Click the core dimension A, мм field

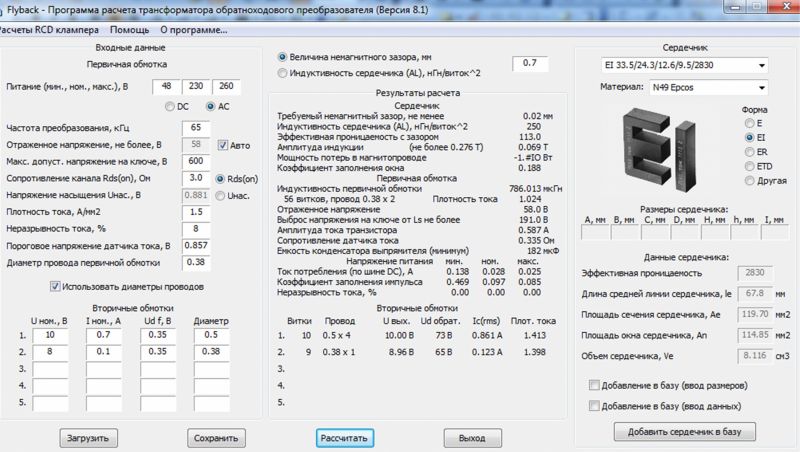(x=595, y=232)
